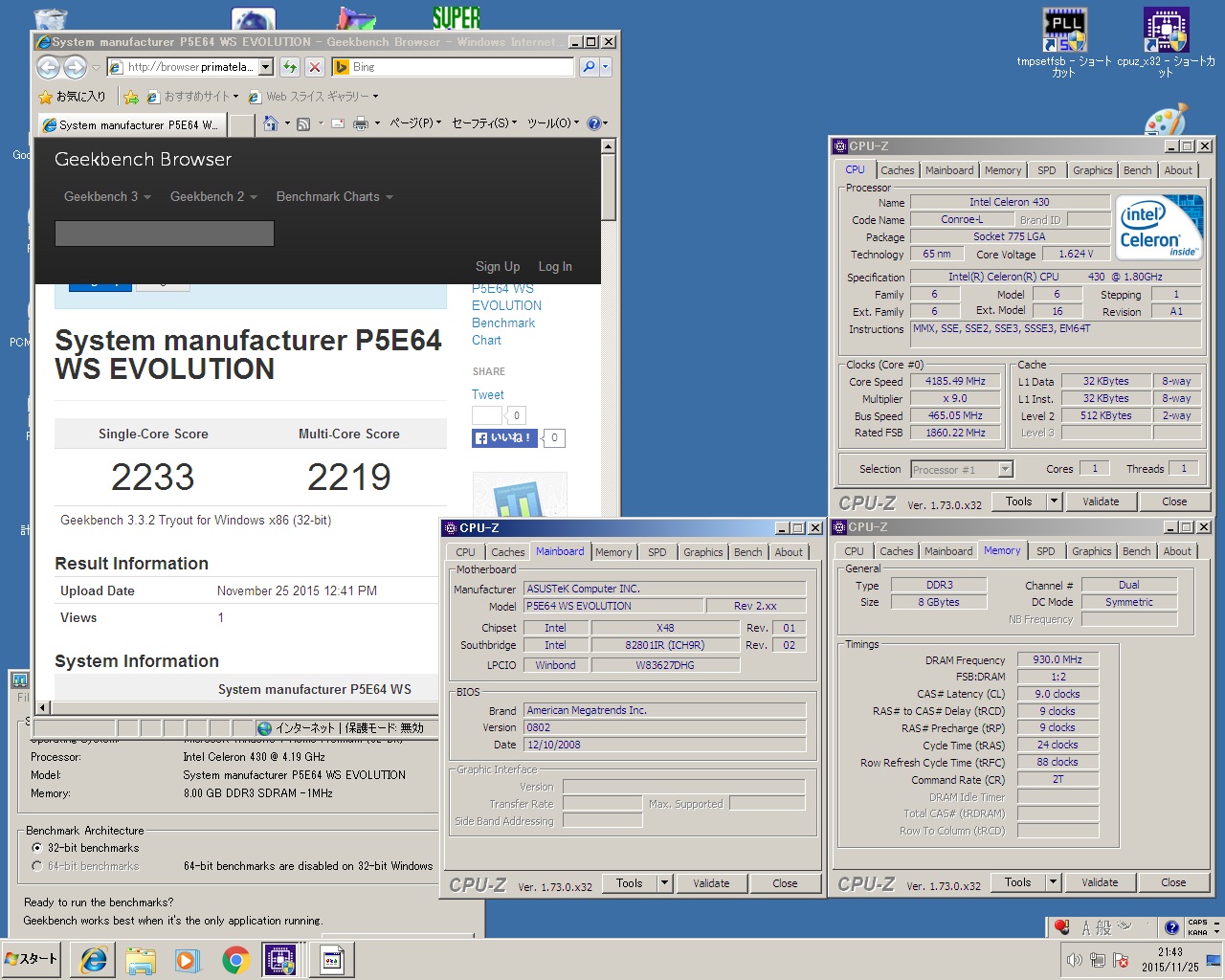Click the horizontal scrollbar left arrow in IE
Image resolution: width=1225 pixels, height=980 pixels.
click(43, 707)
